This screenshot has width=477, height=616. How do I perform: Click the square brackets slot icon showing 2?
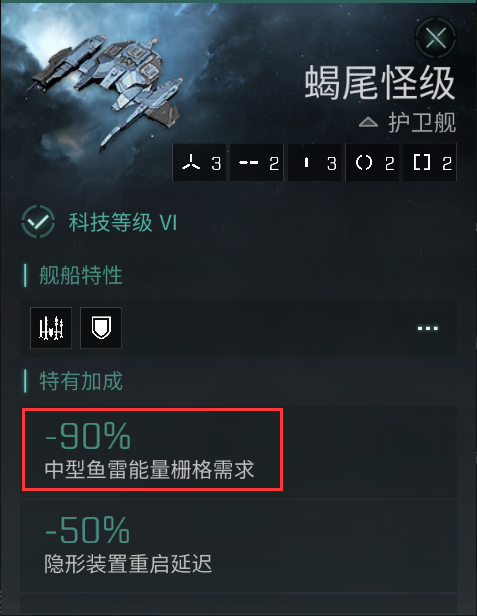[x=430, y=163]
